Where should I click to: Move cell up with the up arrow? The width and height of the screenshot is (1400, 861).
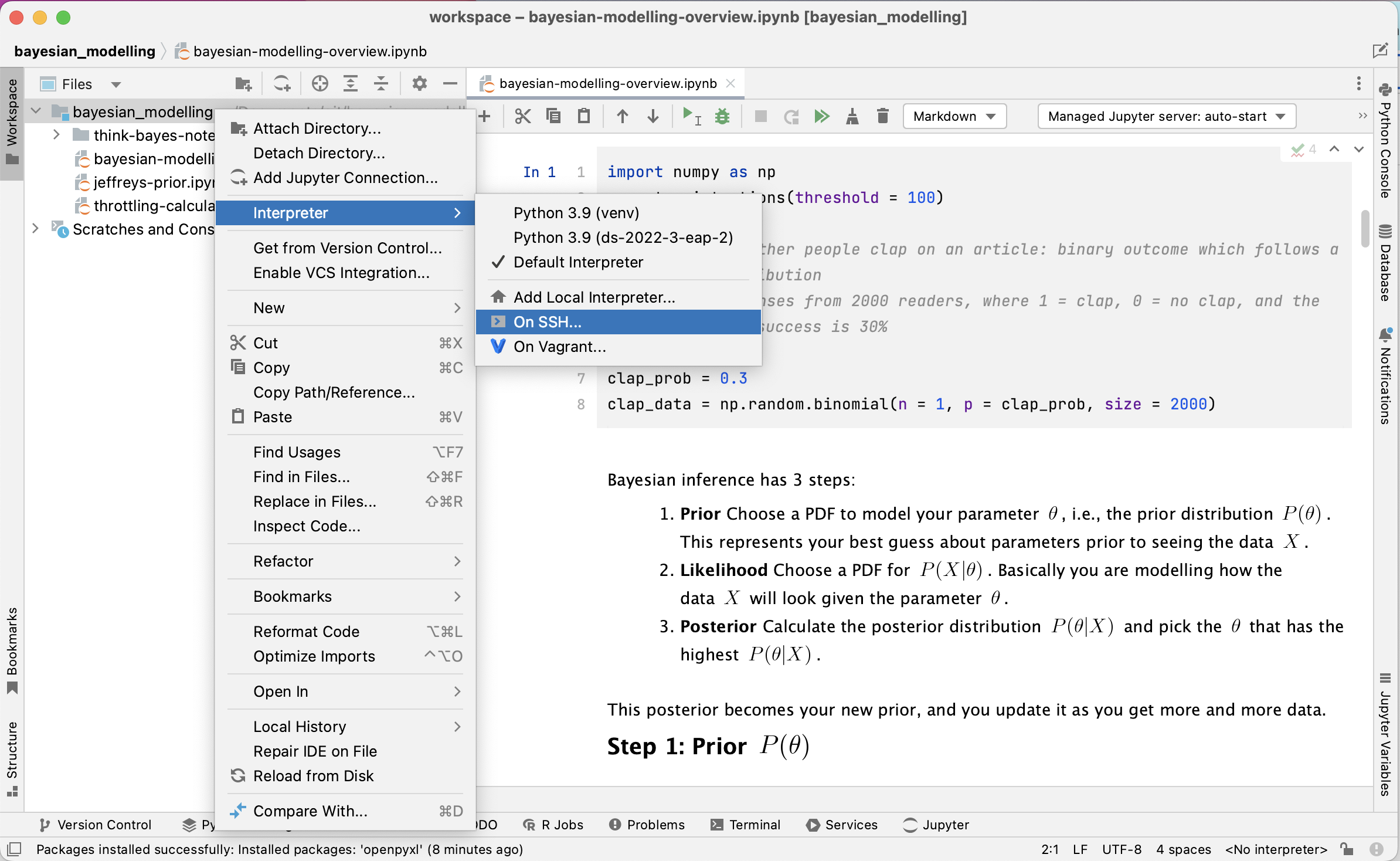pyautogui.click(x=623, y=116)
